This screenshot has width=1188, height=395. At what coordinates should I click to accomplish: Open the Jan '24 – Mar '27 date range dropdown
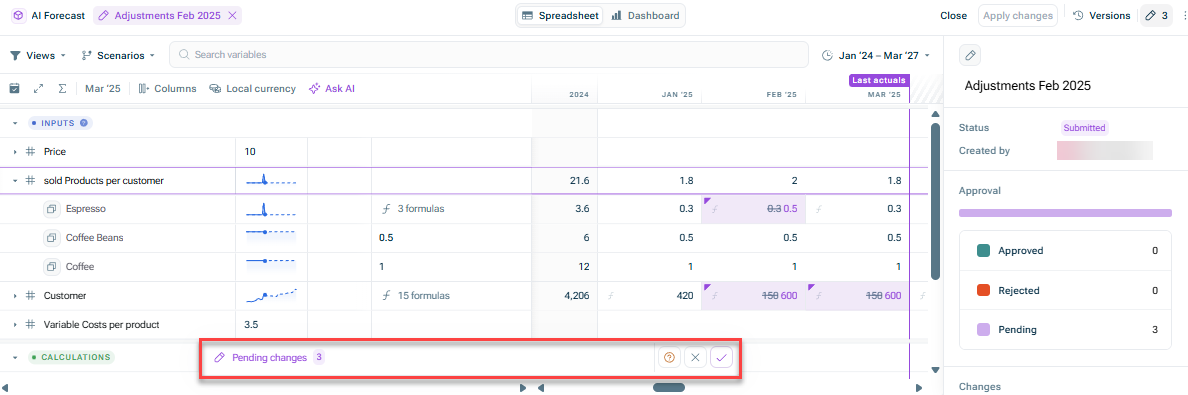pyautogui.click(x=877, y=55)
